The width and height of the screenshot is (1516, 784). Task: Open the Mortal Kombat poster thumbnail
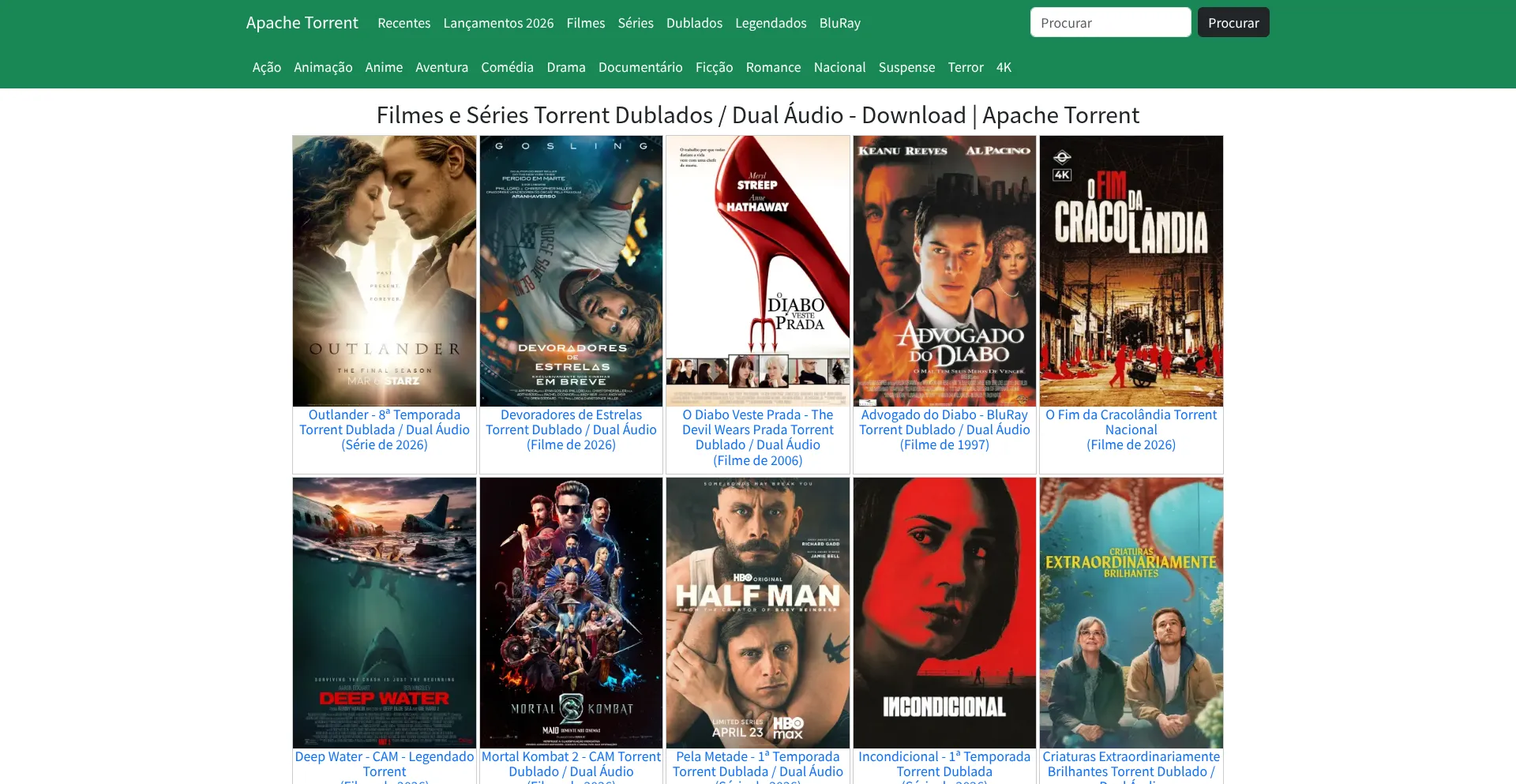click(571, 613)
